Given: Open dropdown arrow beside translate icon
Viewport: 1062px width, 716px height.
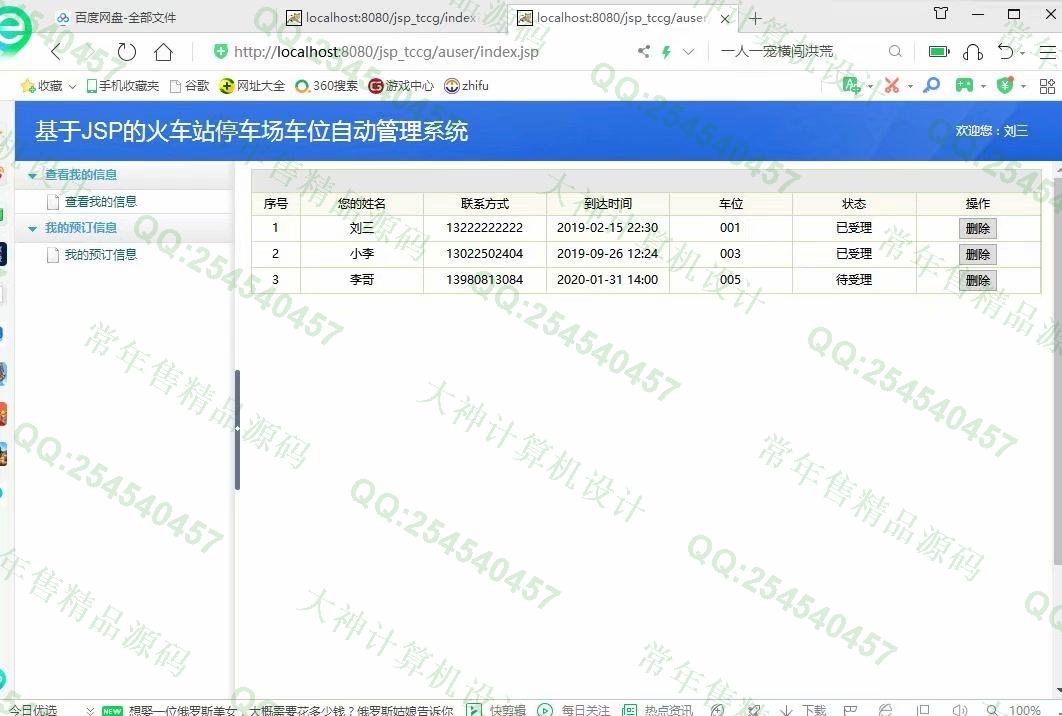Looking at the screenshot, I should coord(870,86).
